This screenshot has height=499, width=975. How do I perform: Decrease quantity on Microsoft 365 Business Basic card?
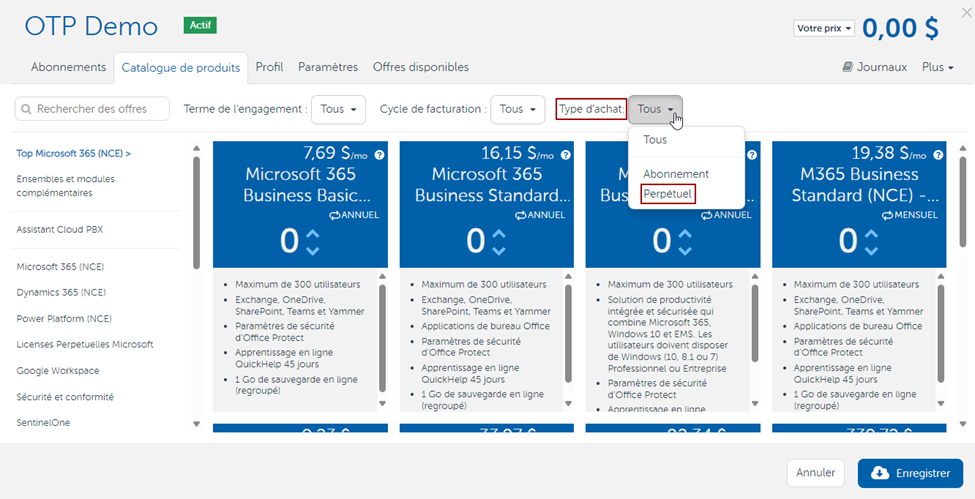tap(313, 250)
